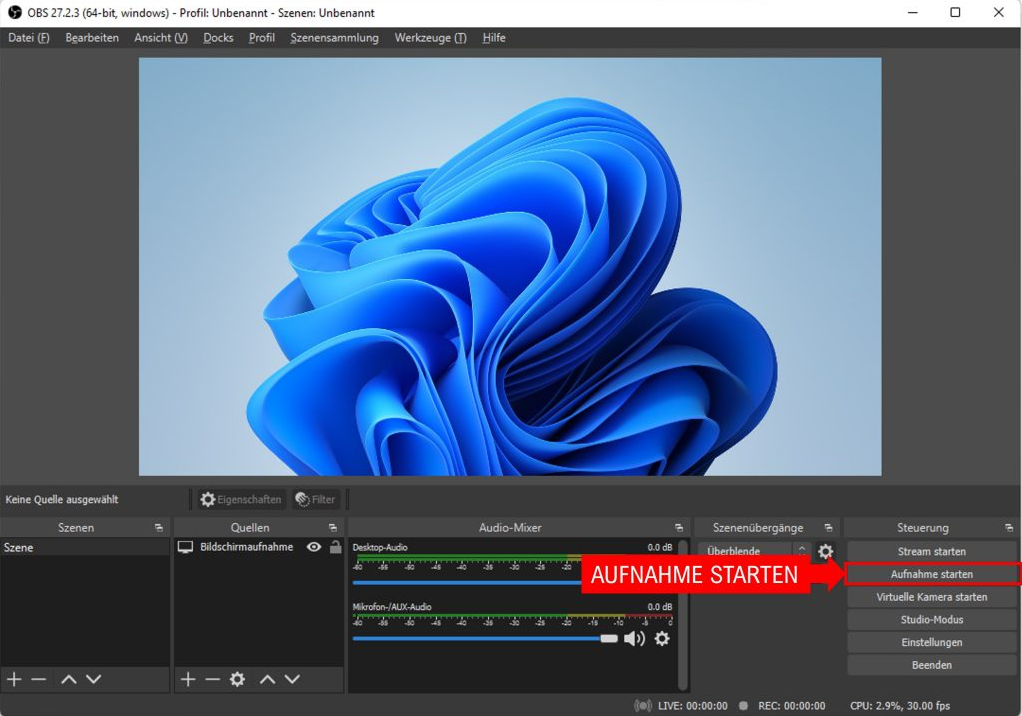Add a new source with plus icon
Screen dimensions: 1022x716
point(187,679)
